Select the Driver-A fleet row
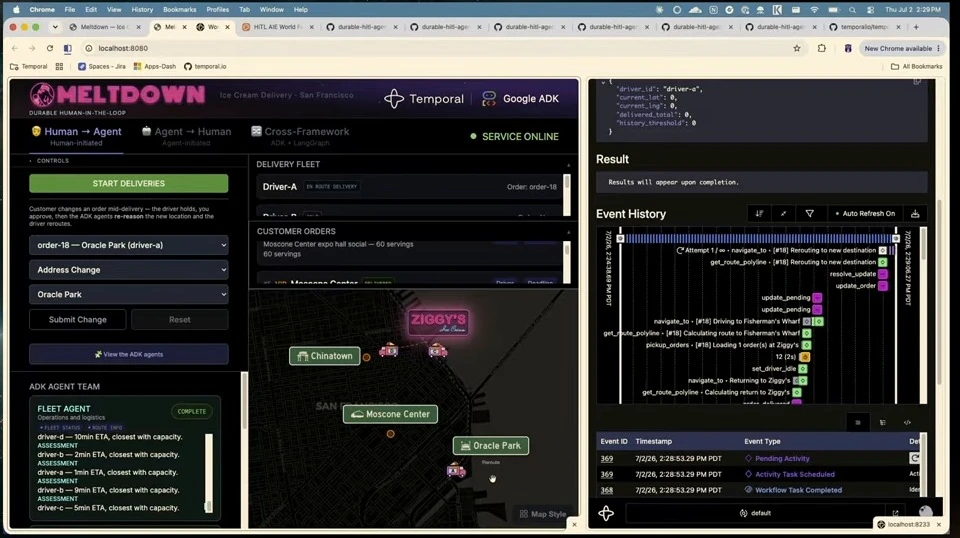 410,187
